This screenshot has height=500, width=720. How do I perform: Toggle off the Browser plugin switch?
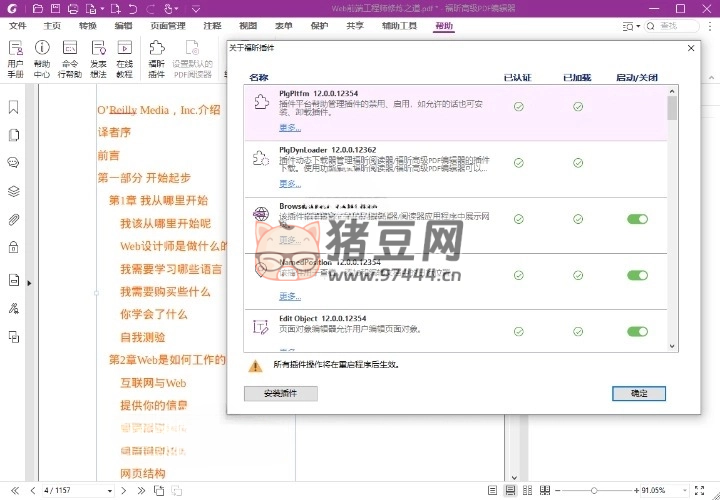[x=637, y=219]
